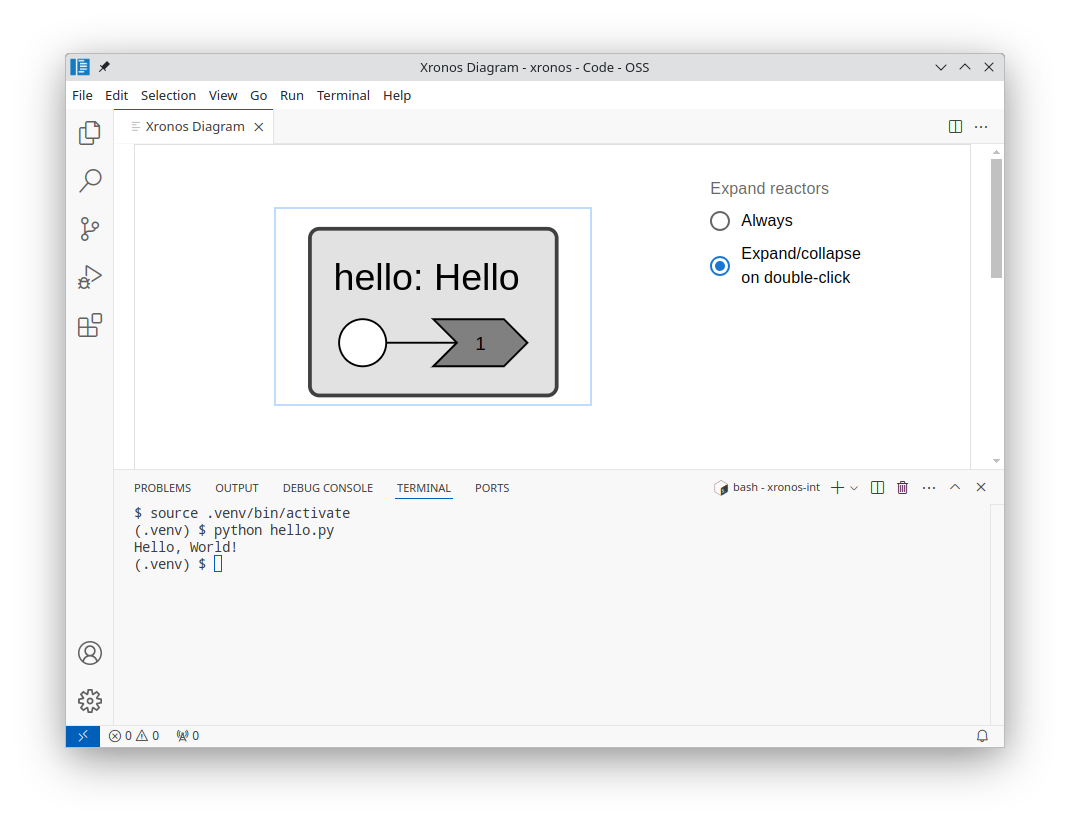Open the Accounts icon
Viewport: 1071px width, 826px height.
click(x=89, y=653)
